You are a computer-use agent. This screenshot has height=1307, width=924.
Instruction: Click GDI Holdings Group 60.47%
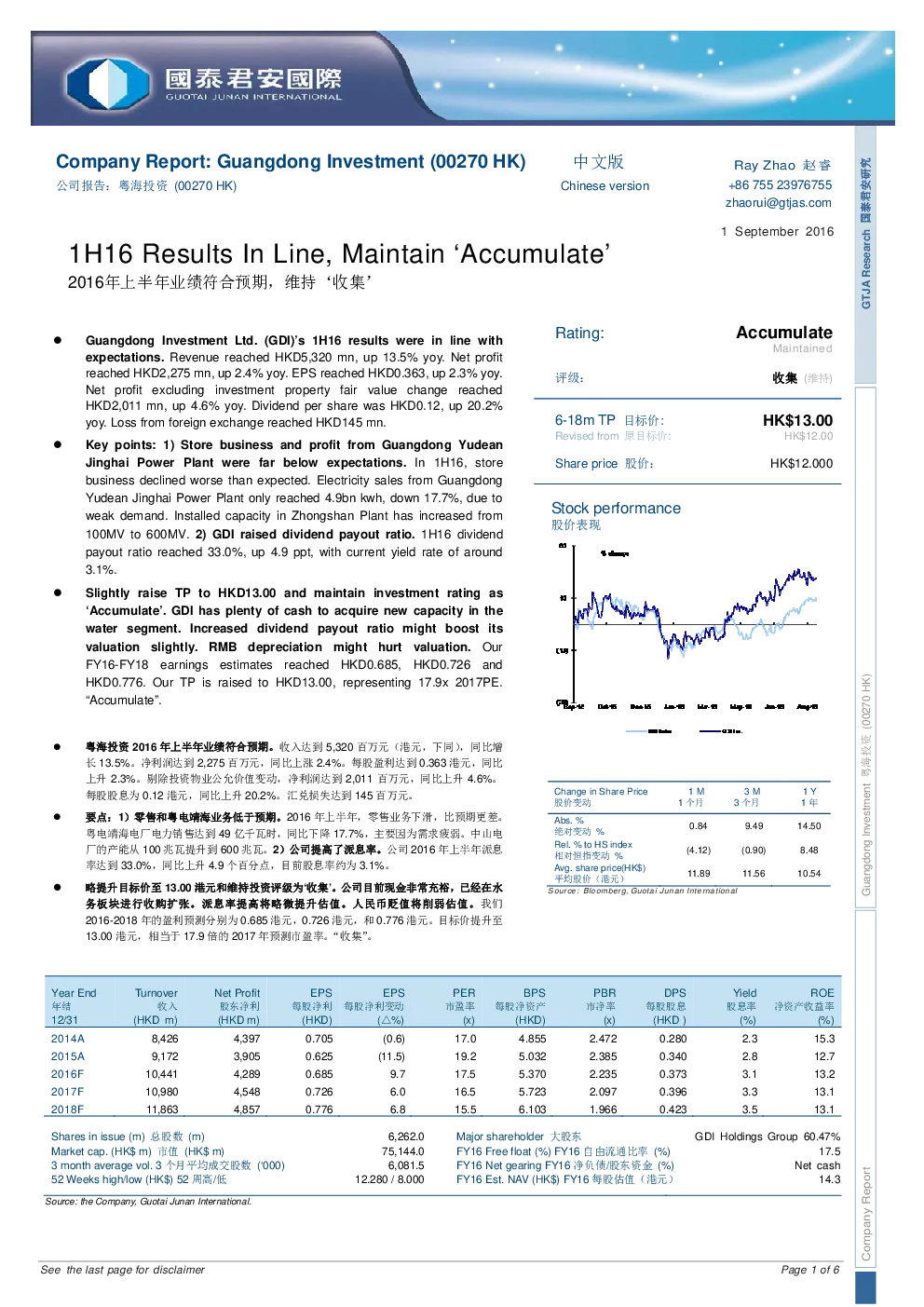[768, 1137]
